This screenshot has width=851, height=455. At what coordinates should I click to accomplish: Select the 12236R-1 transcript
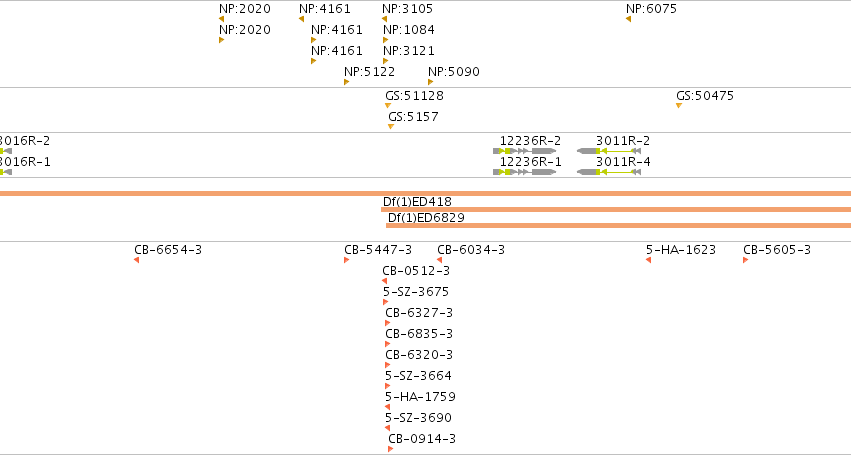click(525, 172)
